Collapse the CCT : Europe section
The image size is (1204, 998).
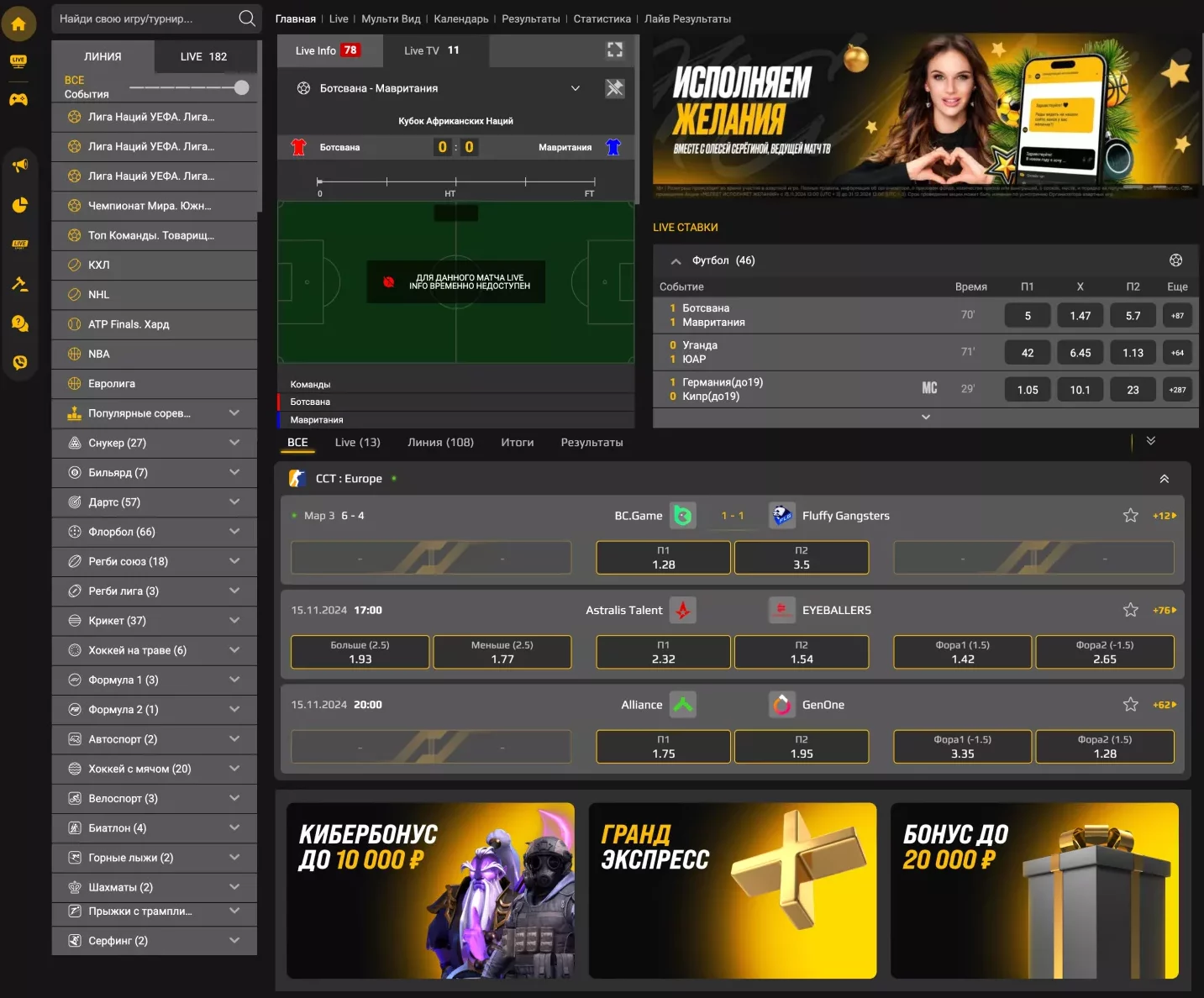click(1165, 479)
